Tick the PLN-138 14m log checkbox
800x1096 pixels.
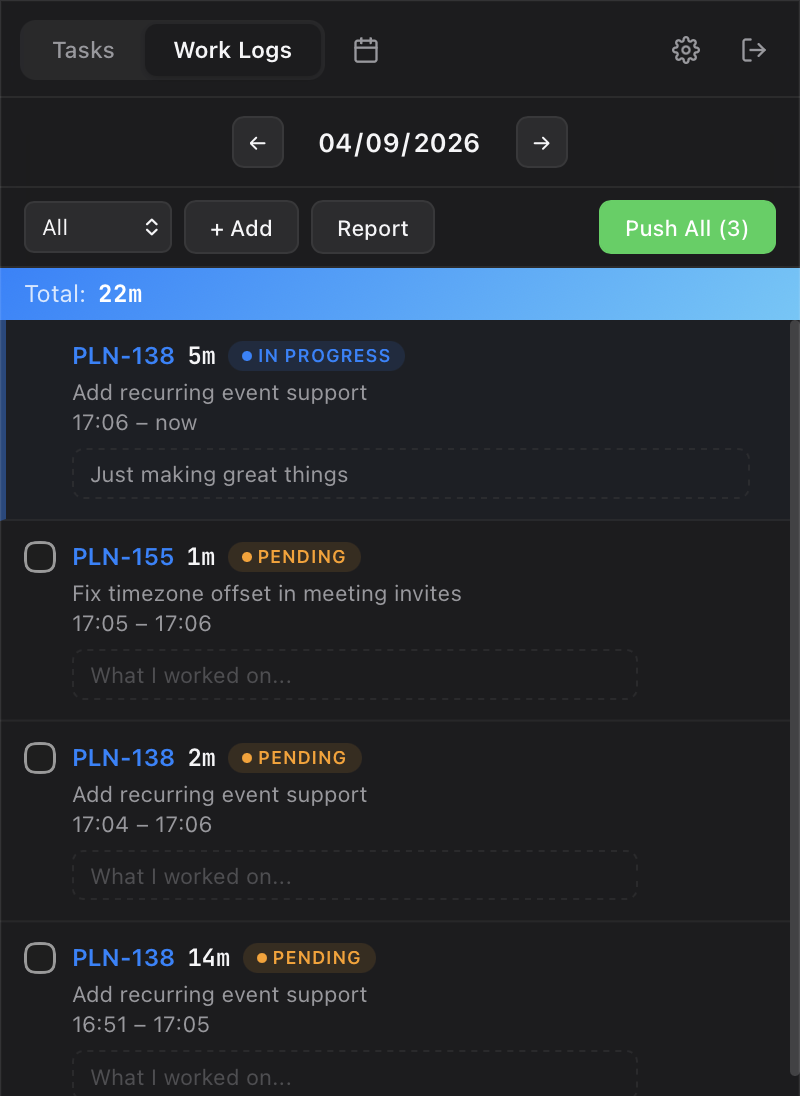click(x=40, y=958)
